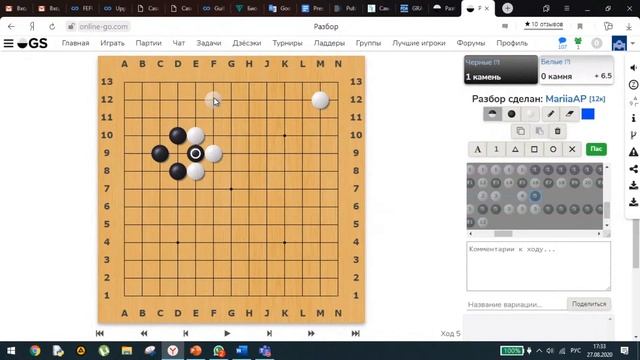Open the friends list green icon

pos(578,42)
